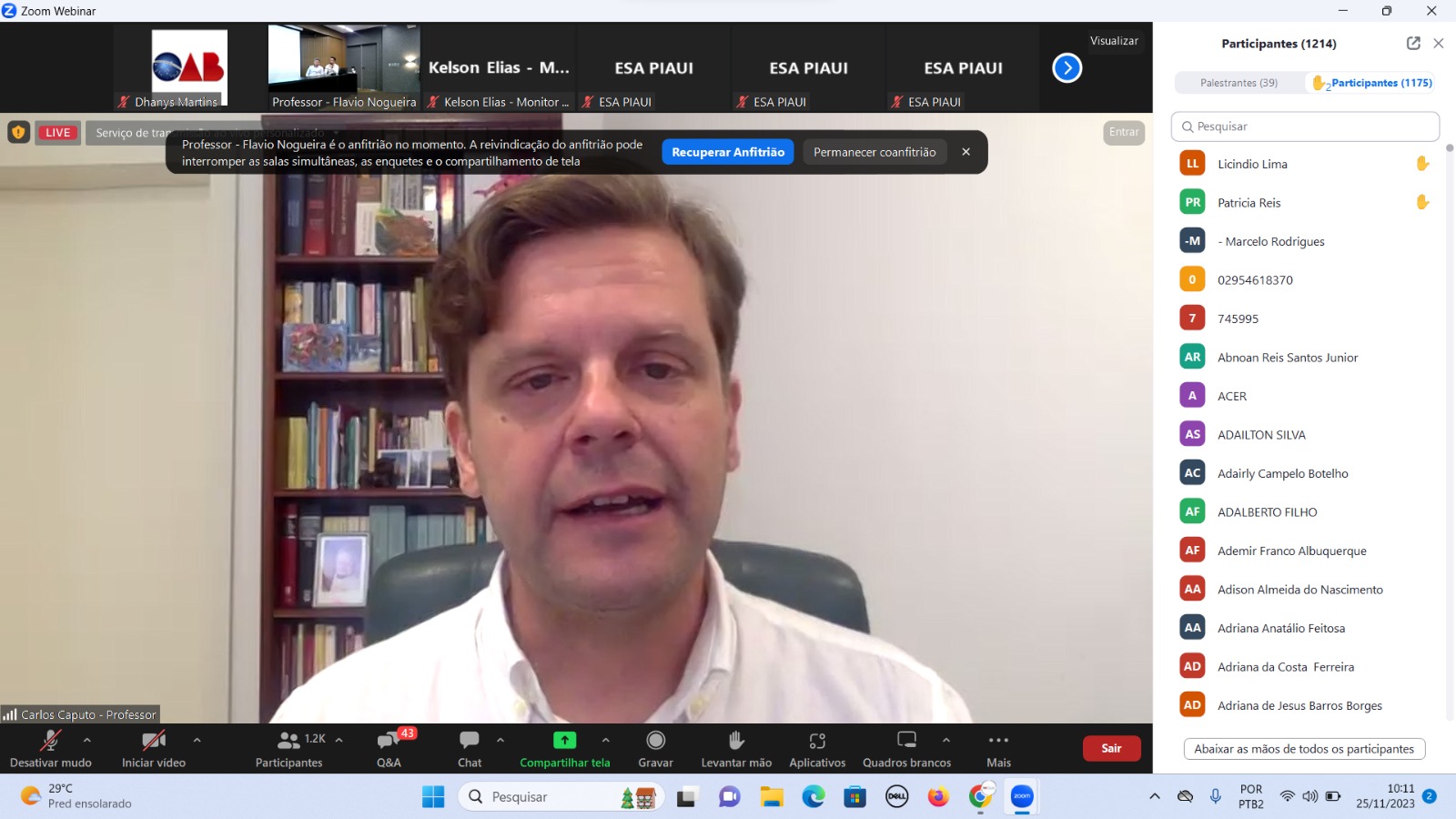The width and height of the screenshot is (1456, 819).
Task: Click the Recuperar Anfitrião button
Action: pyautogui.click(x=727, y=152)
